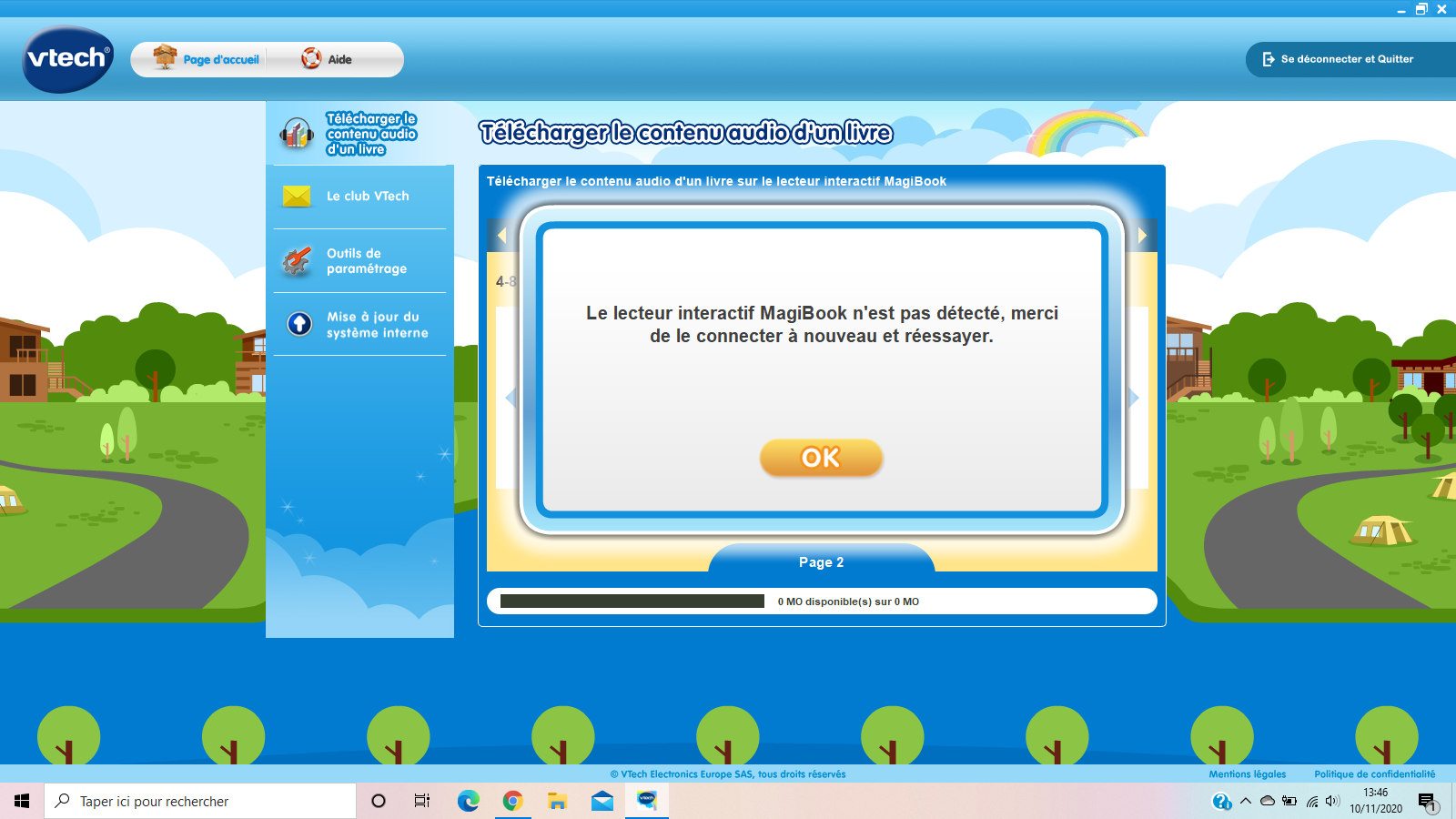Open Mentions légales link
This screenshot has height=819, width=1456.
(1248, 774)
